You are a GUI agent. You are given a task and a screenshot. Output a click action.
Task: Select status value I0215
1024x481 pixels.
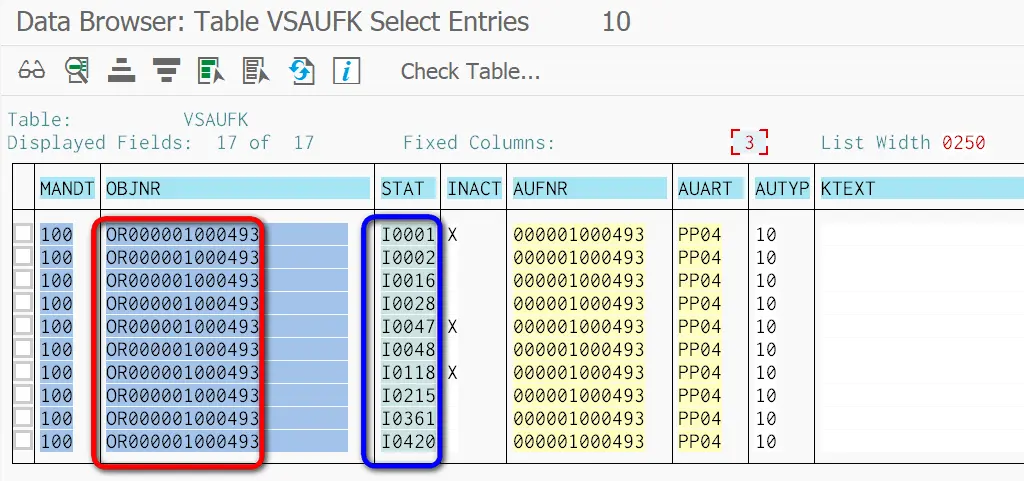tap(408, 395)
